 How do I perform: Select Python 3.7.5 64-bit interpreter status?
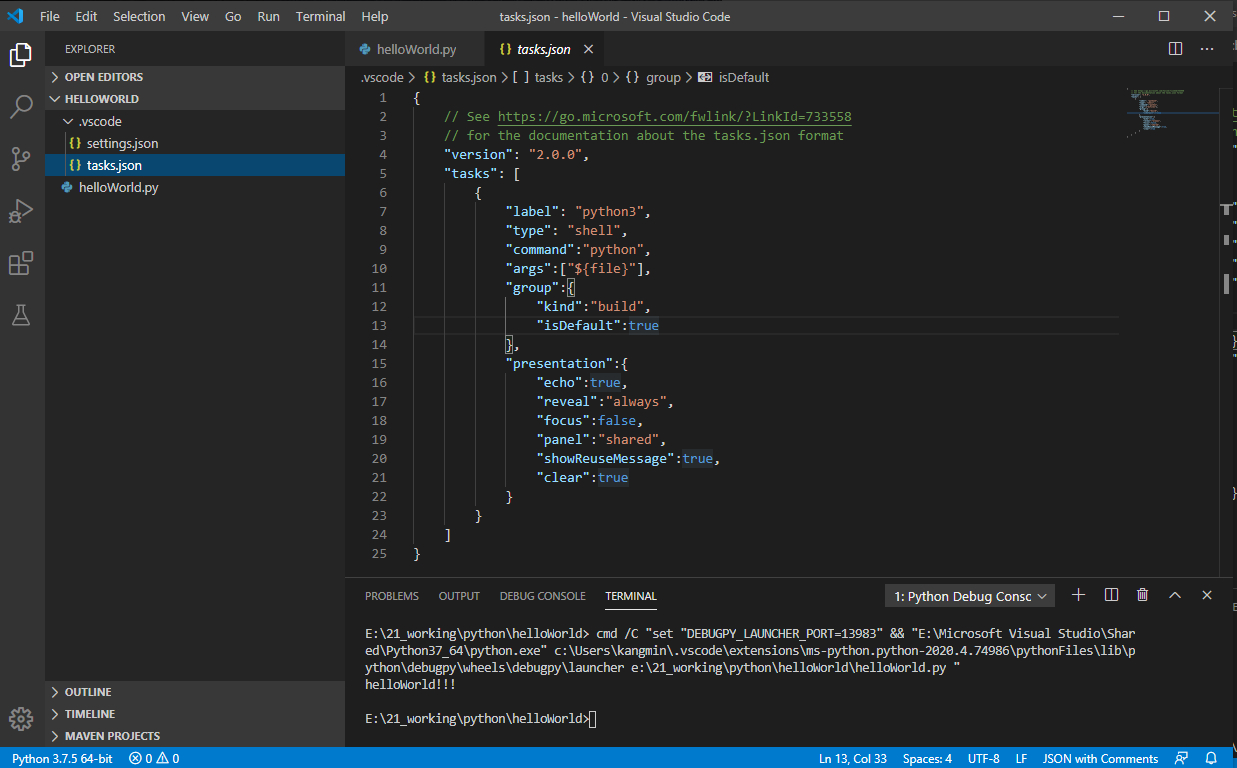pos(62,758)
